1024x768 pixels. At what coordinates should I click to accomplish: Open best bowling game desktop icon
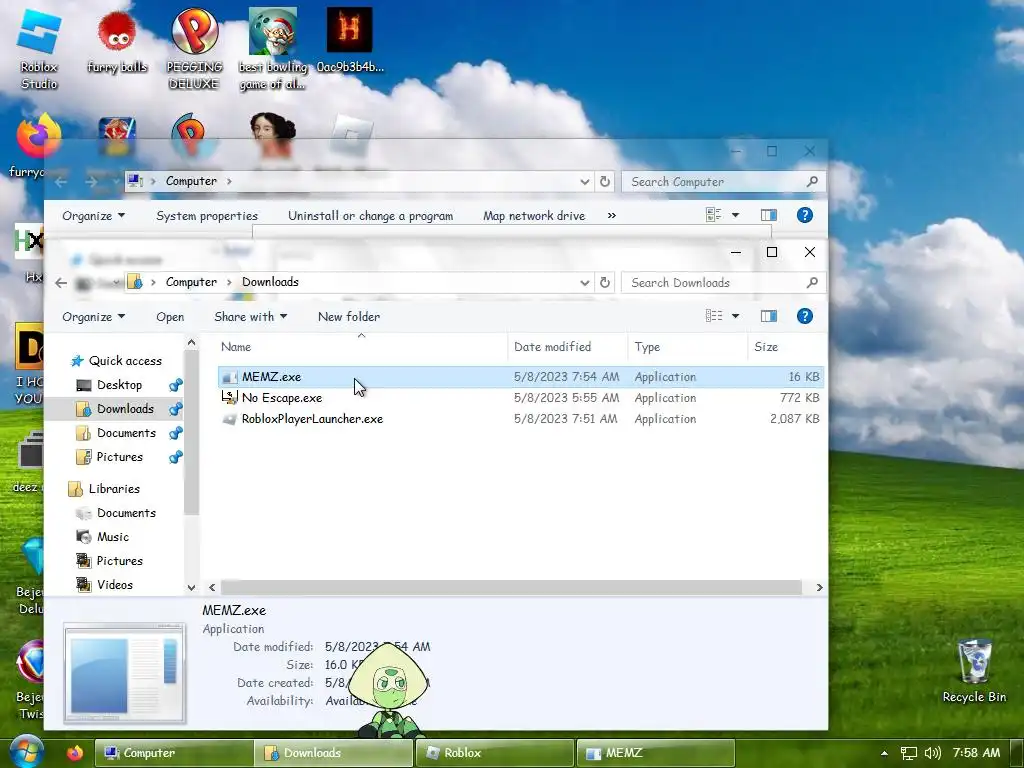click(272, 49)
